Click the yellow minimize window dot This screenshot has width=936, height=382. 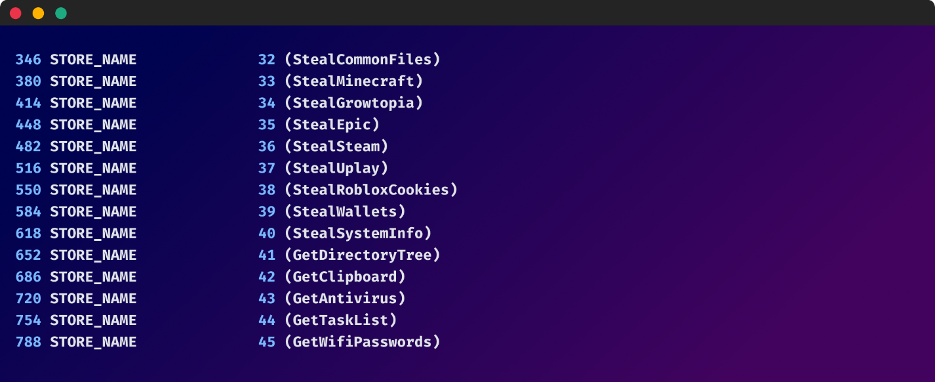point(38,13)
